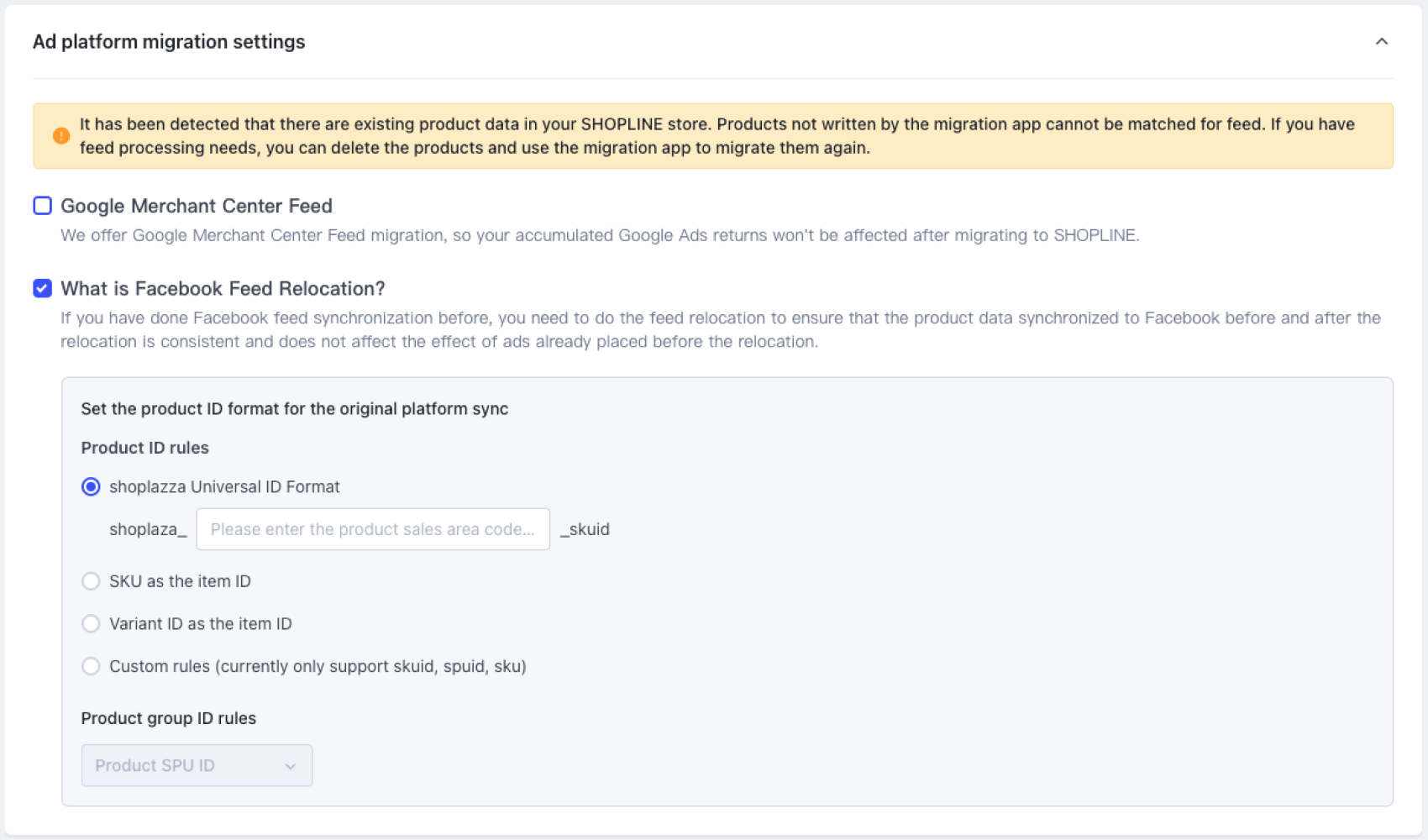This screenshot has width=1428, height=840.
Task: Click the 'Google Merchant Center Feed' label text
Action: click(x=197, y=206)
